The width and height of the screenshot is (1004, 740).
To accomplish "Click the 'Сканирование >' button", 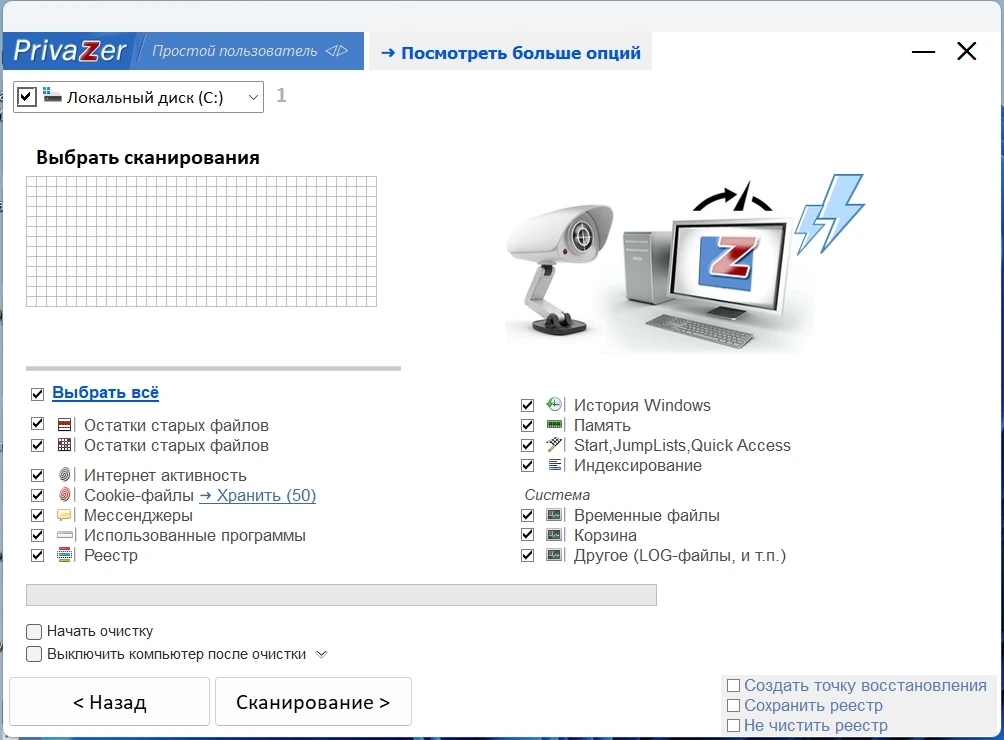I will [313, 702].
